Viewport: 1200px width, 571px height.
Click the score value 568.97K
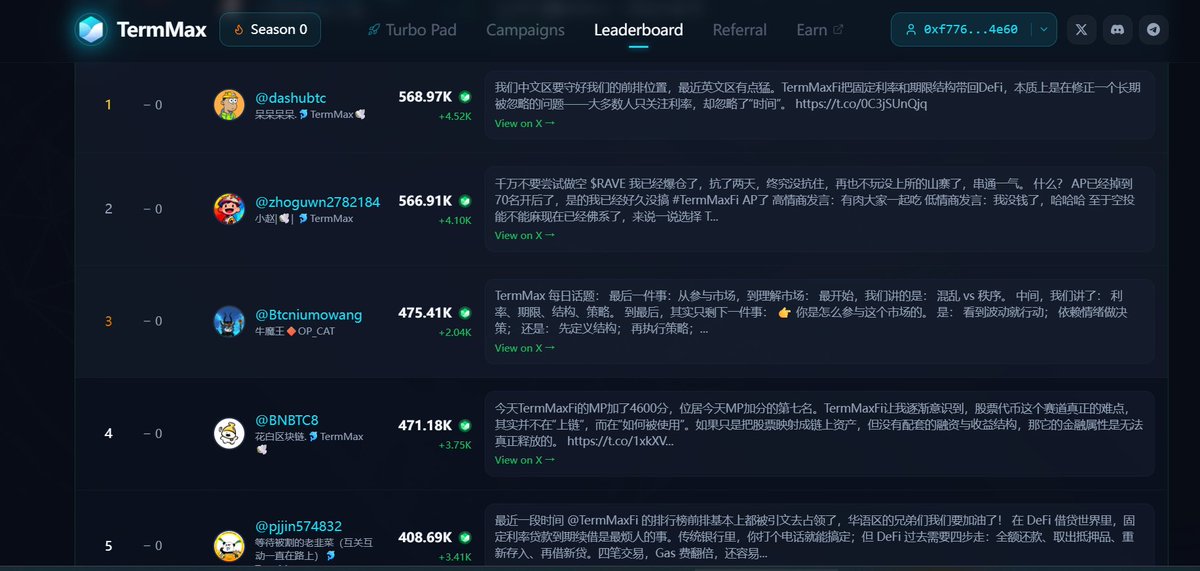point(425,97)
